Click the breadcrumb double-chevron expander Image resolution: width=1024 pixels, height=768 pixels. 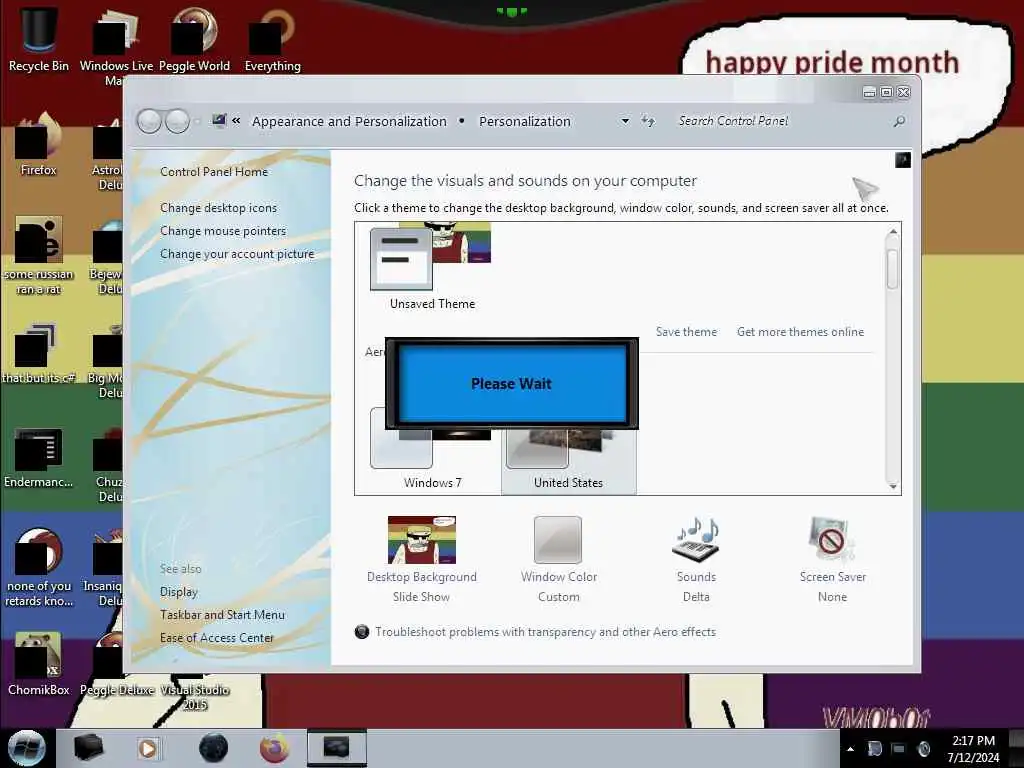coord(236,121)
